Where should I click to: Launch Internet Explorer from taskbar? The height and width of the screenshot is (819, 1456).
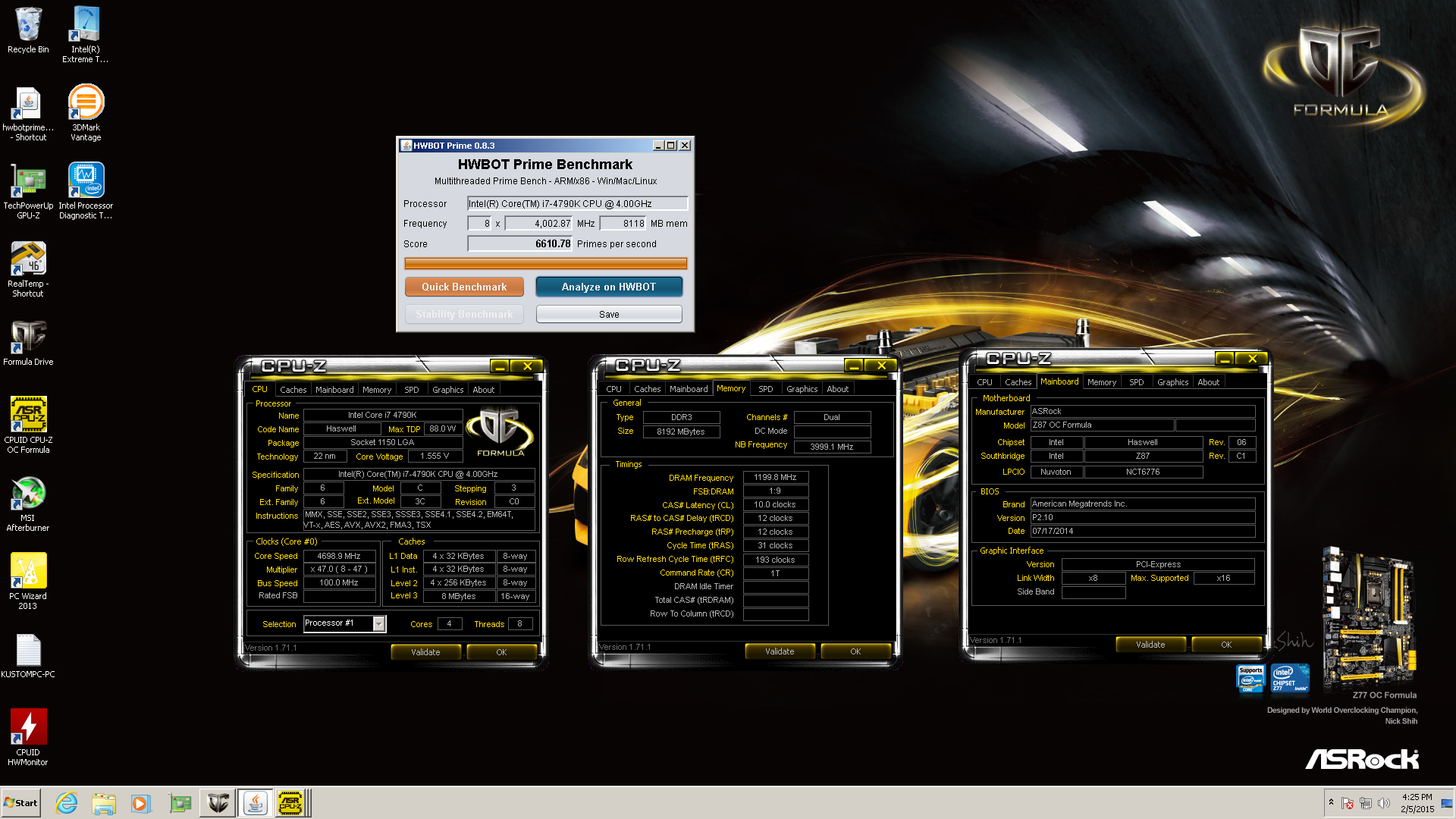pos(67,803)
